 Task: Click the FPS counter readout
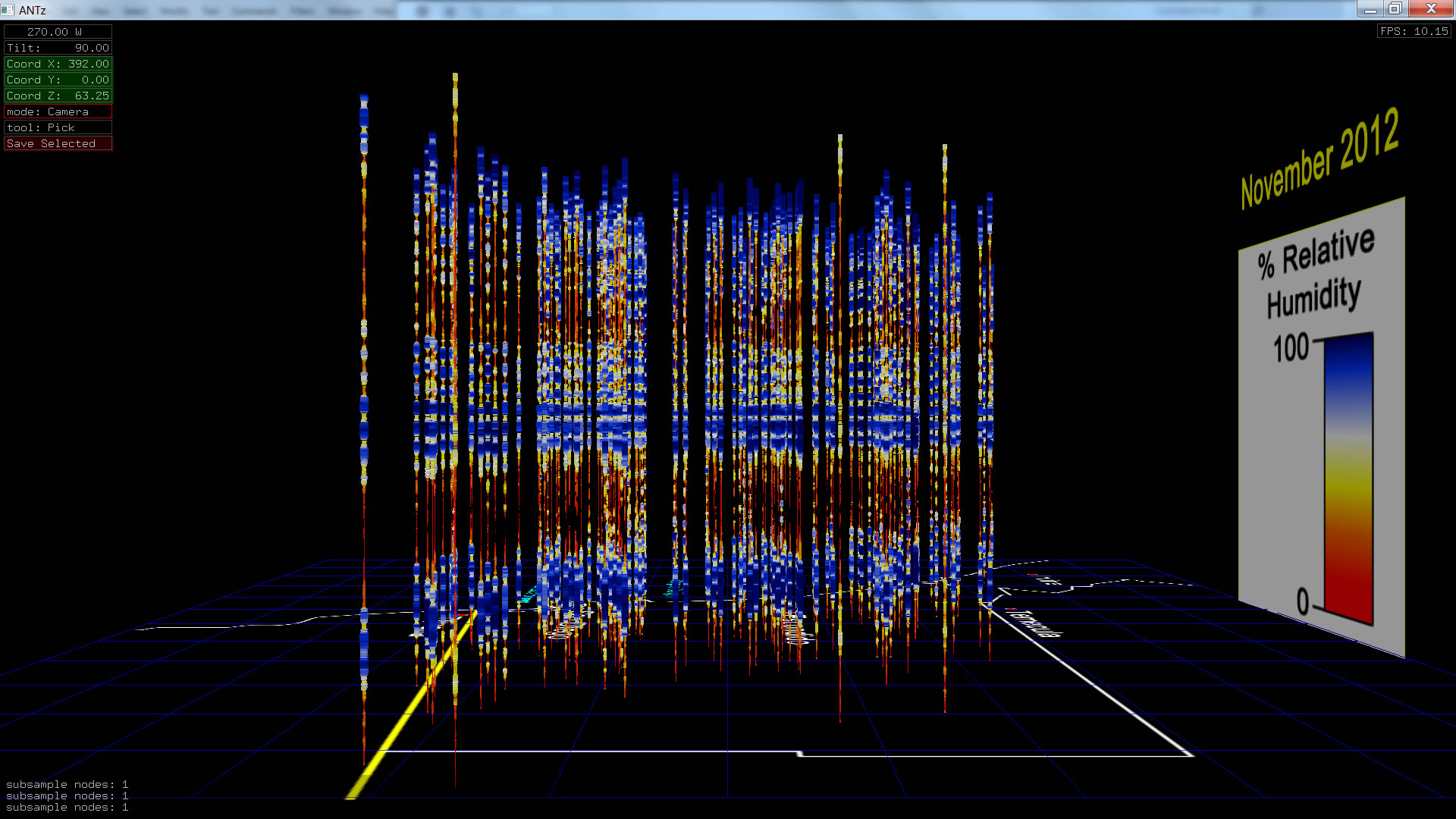coord(1414,31)
